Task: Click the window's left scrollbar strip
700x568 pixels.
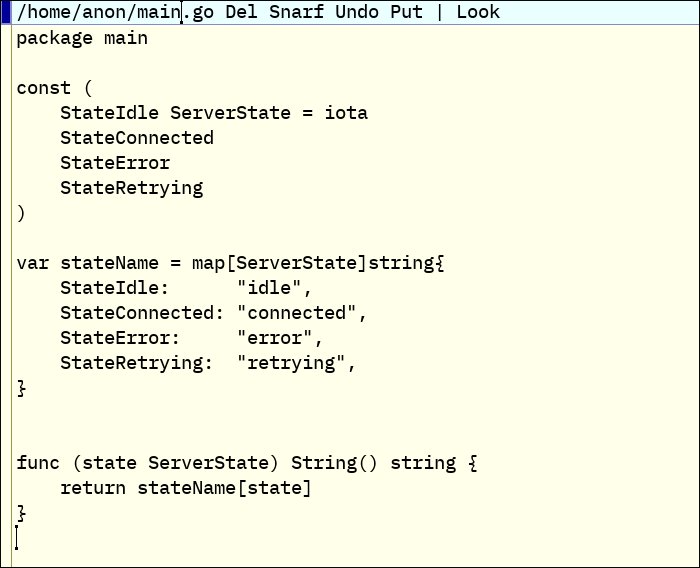Action: [6, 296]
